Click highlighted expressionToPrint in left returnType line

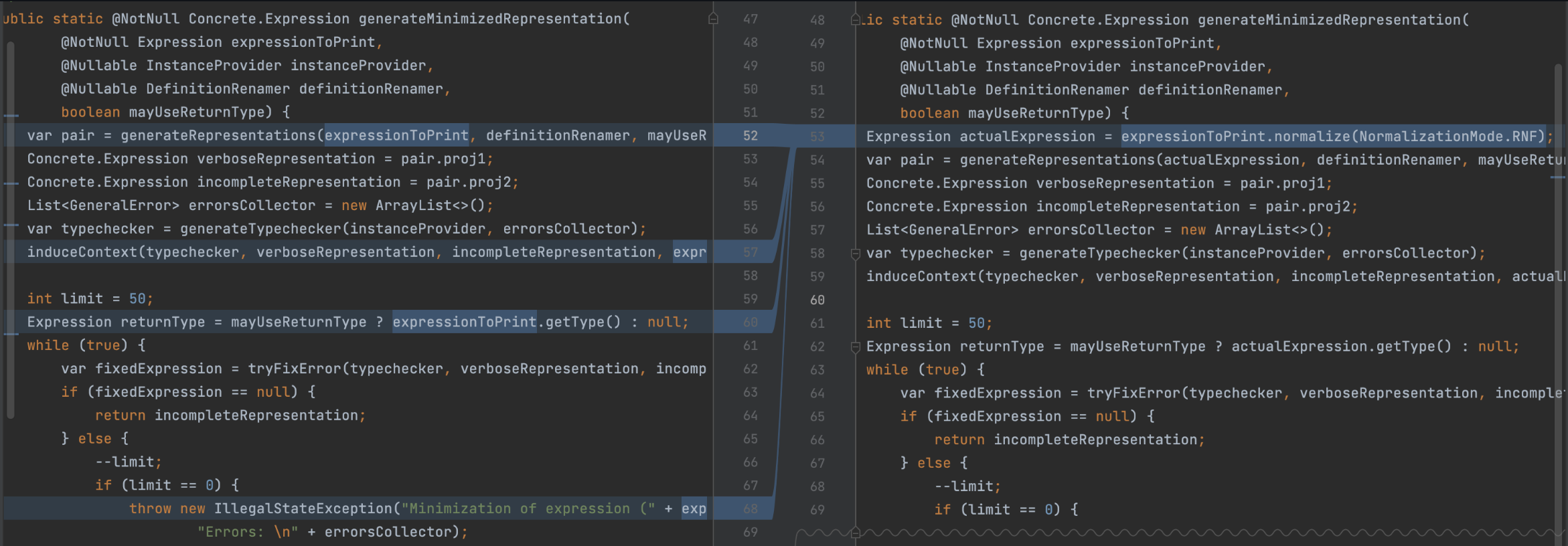pyautogui.click(x=464, y=322)
